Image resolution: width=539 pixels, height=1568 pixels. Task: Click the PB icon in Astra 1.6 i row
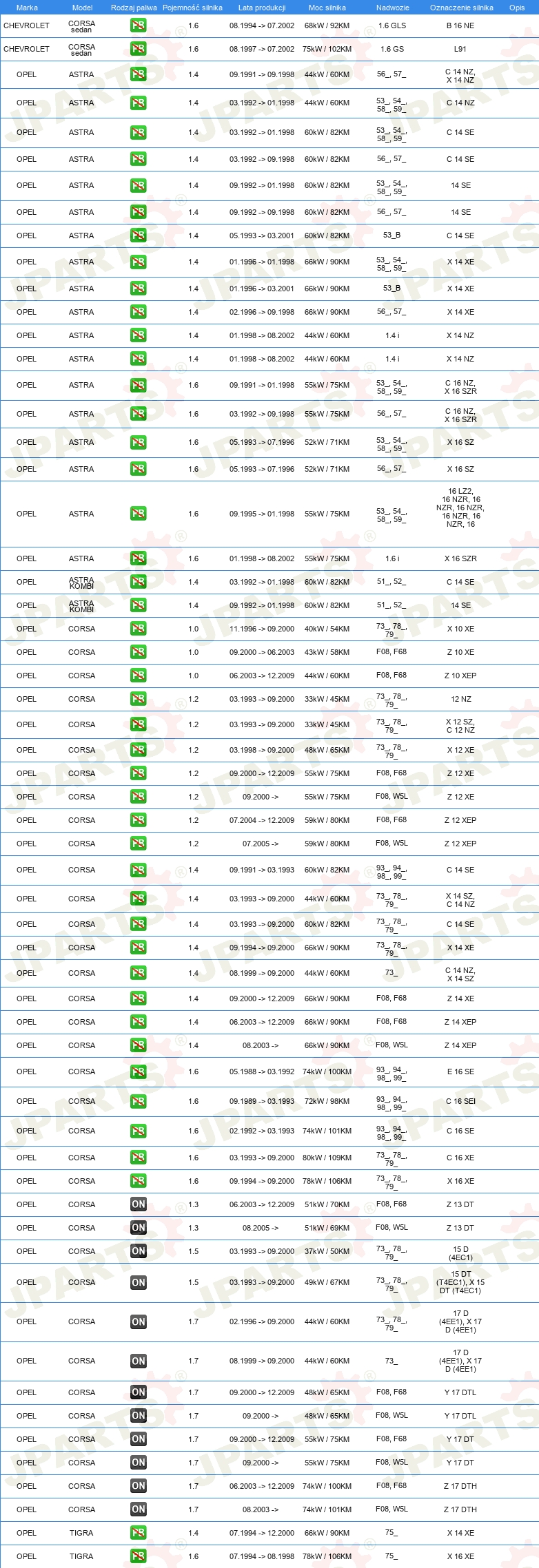pos(138,558)
